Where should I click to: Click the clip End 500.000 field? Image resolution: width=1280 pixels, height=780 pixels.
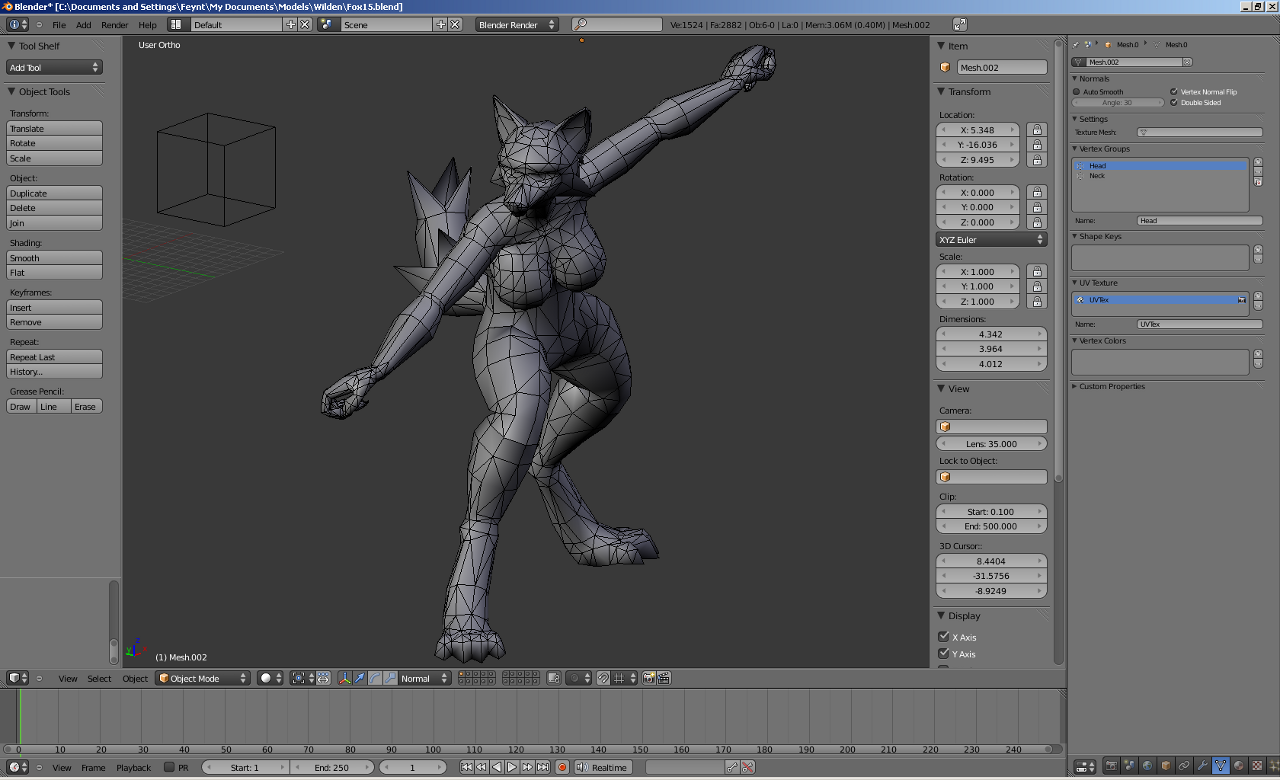992,526
